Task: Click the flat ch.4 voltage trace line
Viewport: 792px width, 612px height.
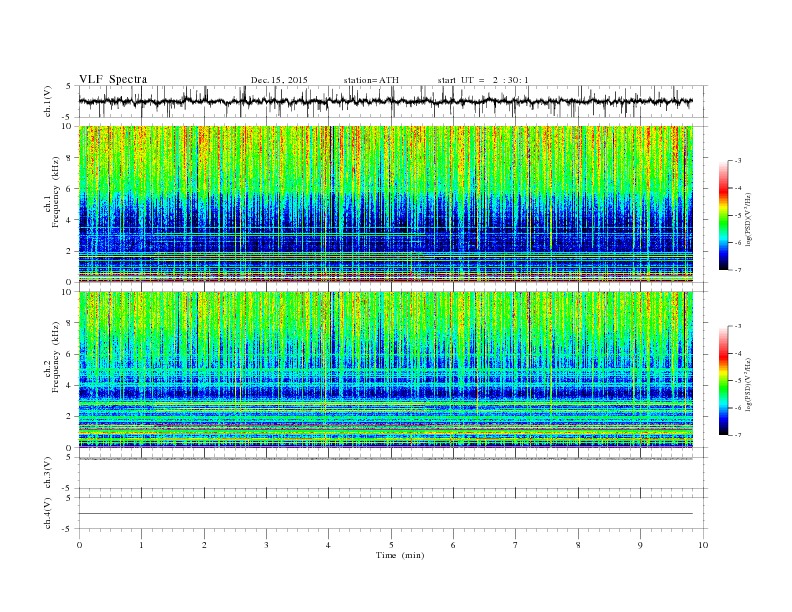Action: 386,514
